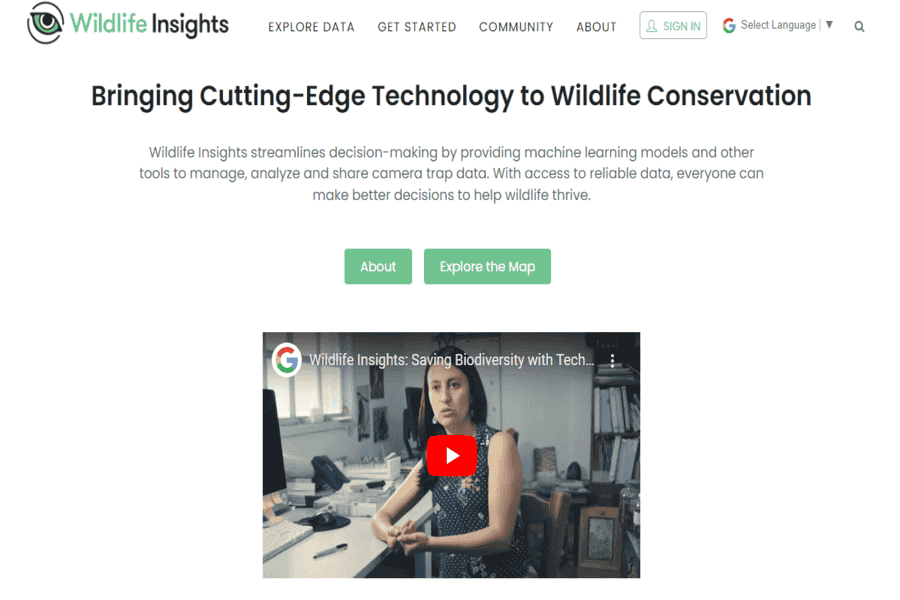Open the Community menu

tap(516, 27)
